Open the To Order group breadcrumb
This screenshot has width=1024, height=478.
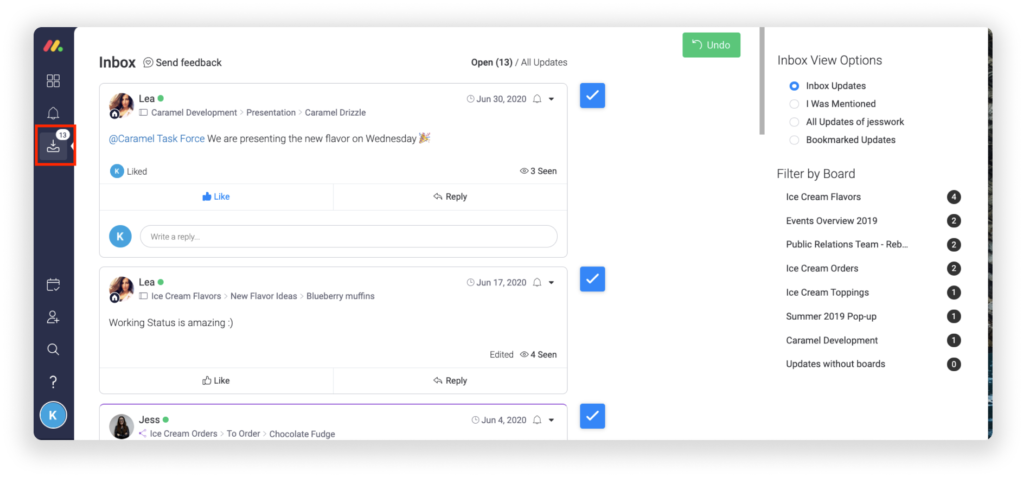tap(244, 434)
